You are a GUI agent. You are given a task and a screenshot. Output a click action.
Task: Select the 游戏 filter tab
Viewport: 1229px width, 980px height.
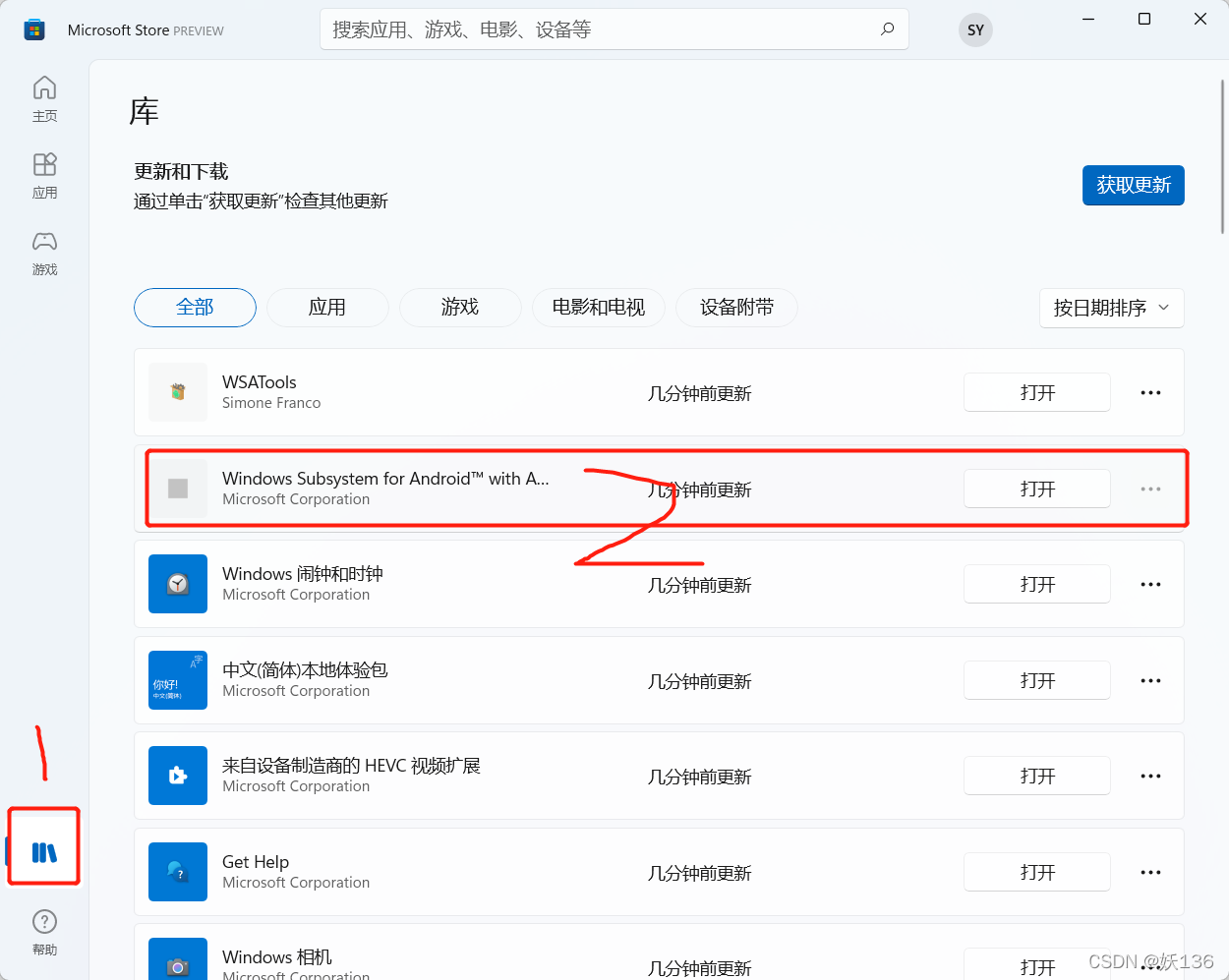coord(460,308)
